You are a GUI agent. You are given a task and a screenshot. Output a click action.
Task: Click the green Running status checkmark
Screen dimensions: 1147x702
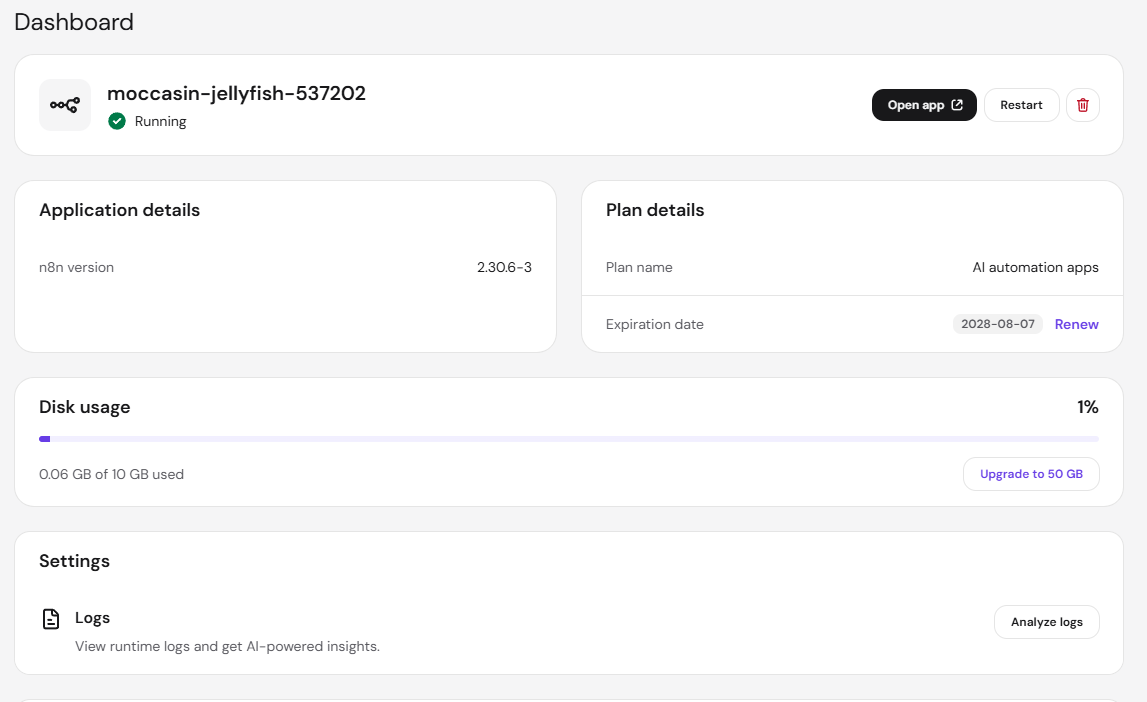point(117,121)
